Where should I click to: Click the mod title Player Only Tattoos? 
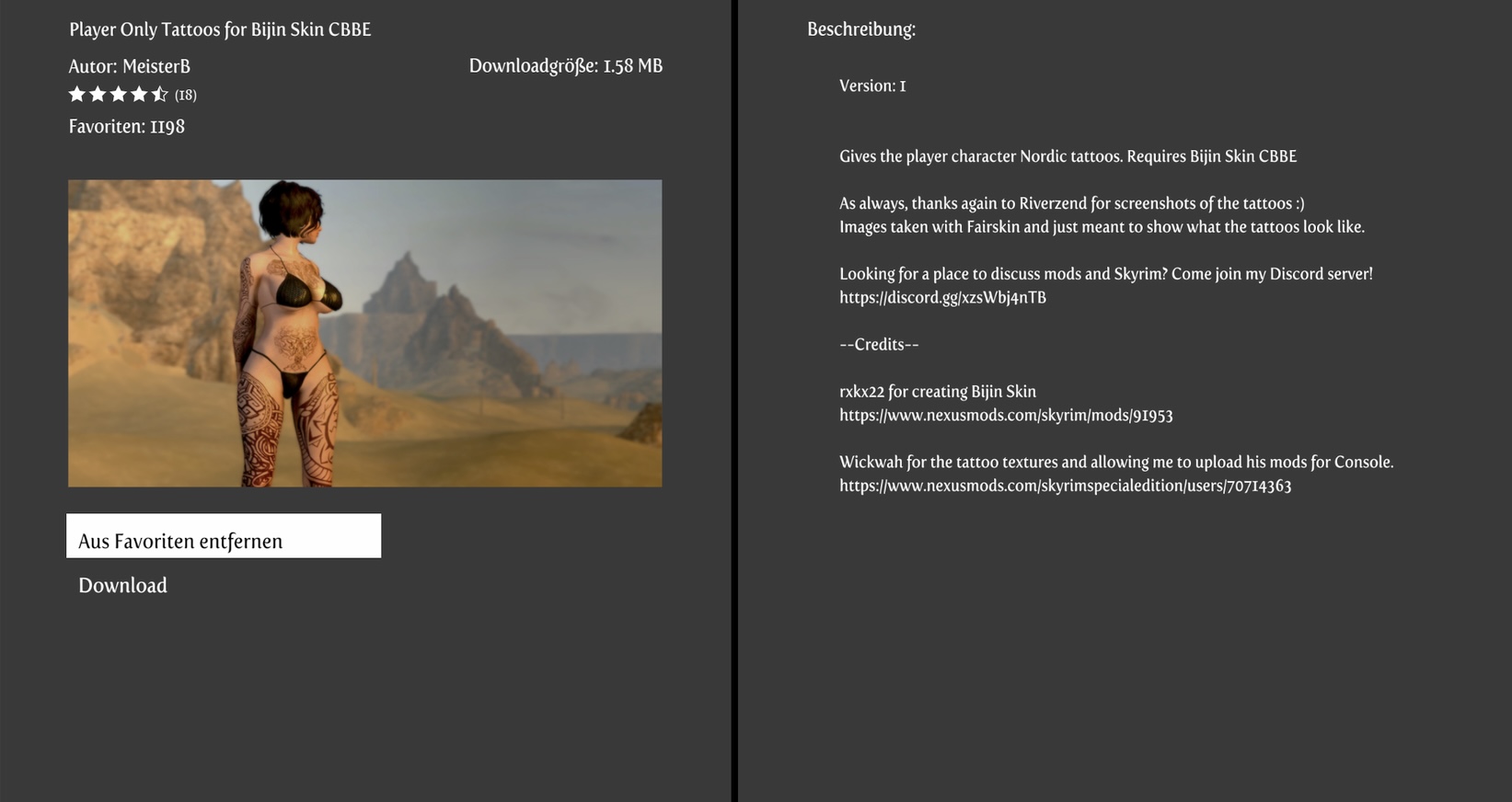[220, 29]
